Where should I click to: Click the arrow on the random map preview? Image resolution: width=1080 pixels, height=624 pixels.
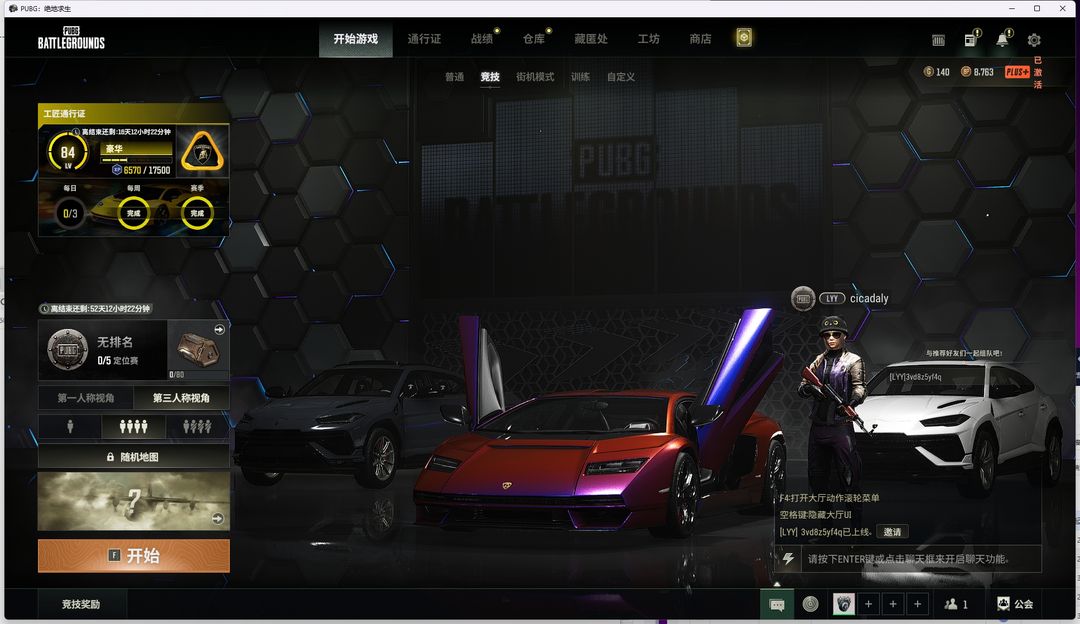pos(218,519)
